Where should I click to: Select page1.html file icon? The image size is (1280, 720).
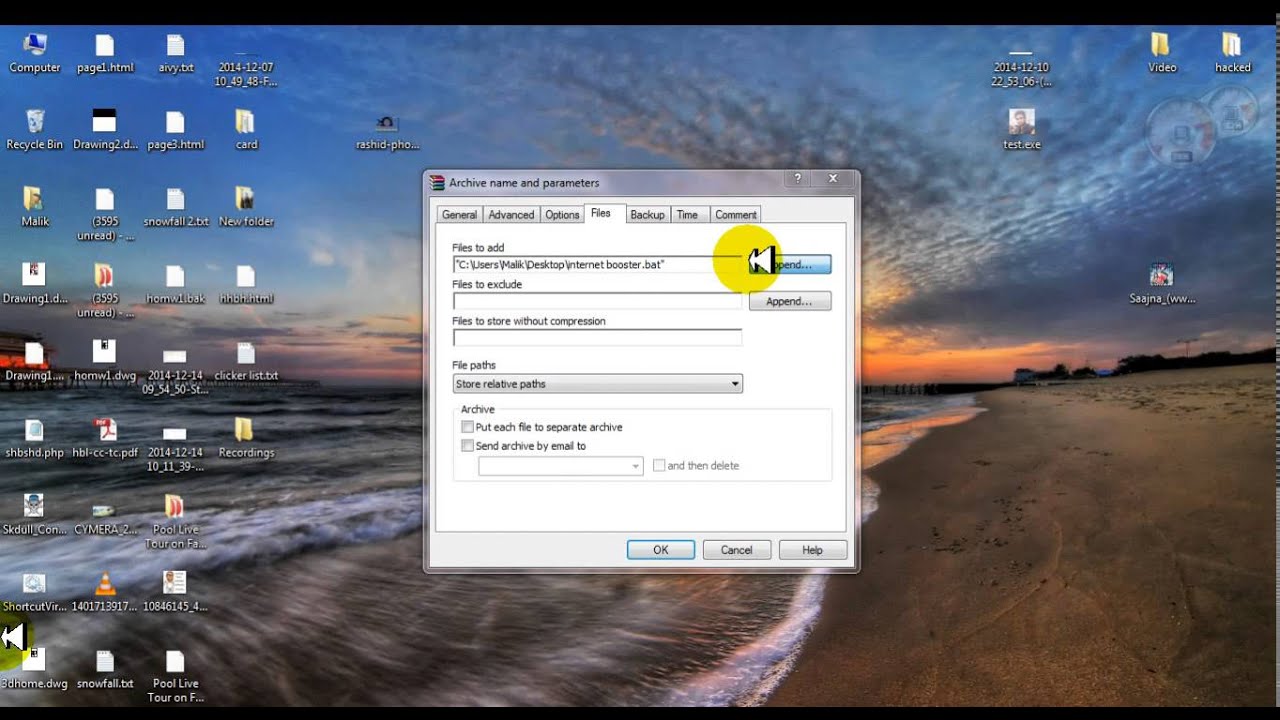pos(105,53)
